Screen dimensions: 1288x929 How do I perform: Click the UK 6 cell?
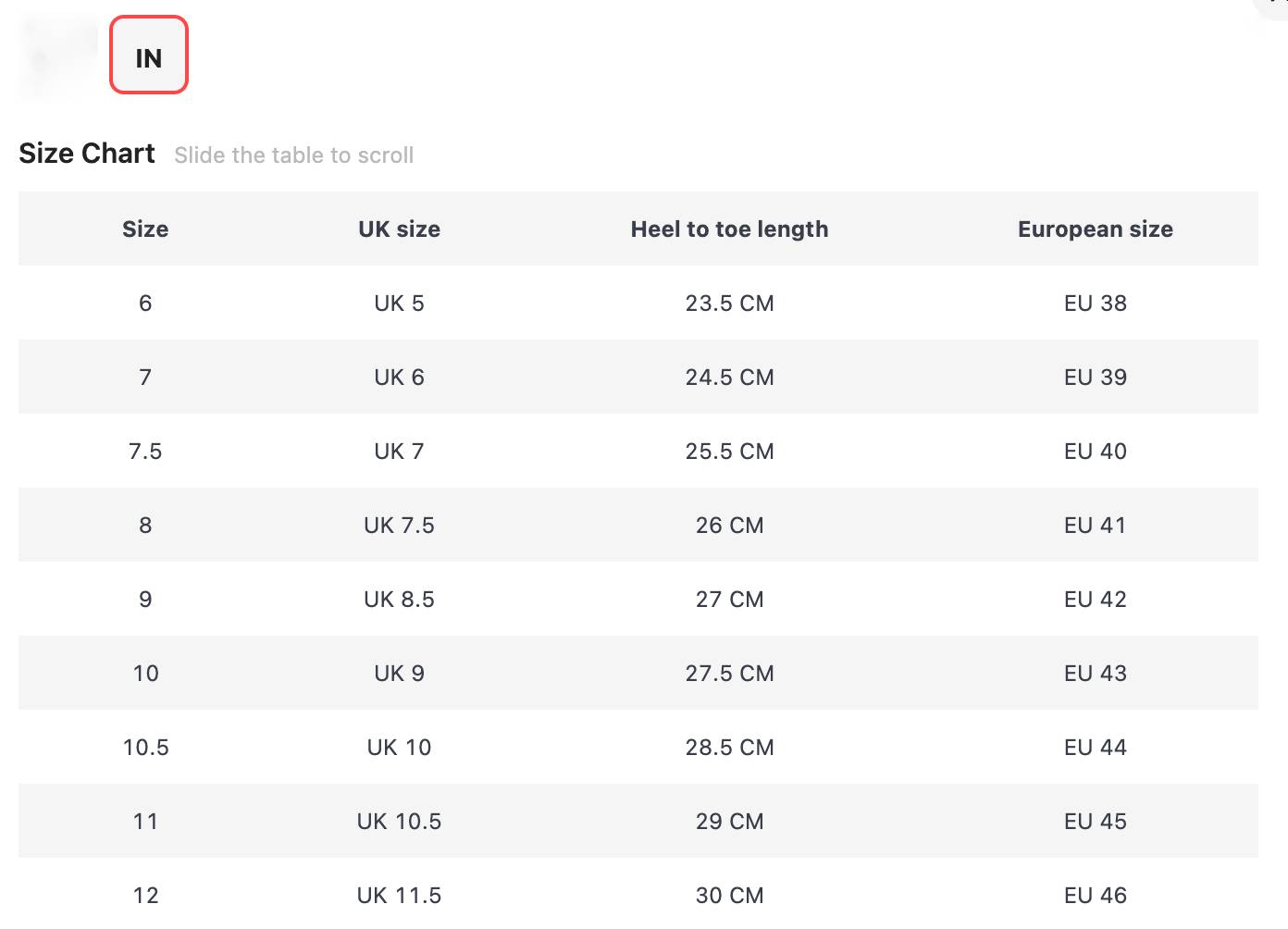click(399, 378)
